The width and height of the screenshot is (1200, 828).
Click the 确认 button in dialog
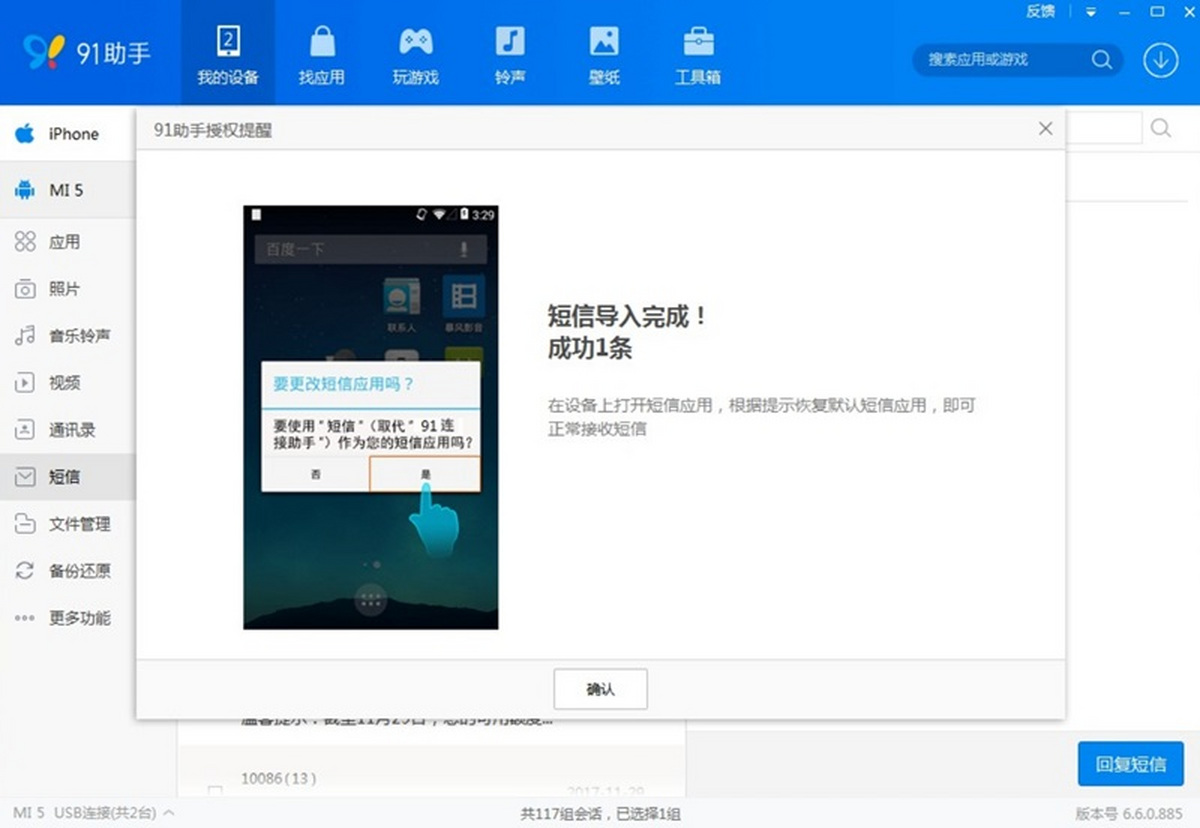pyautogui.click(x=601, y=690)
